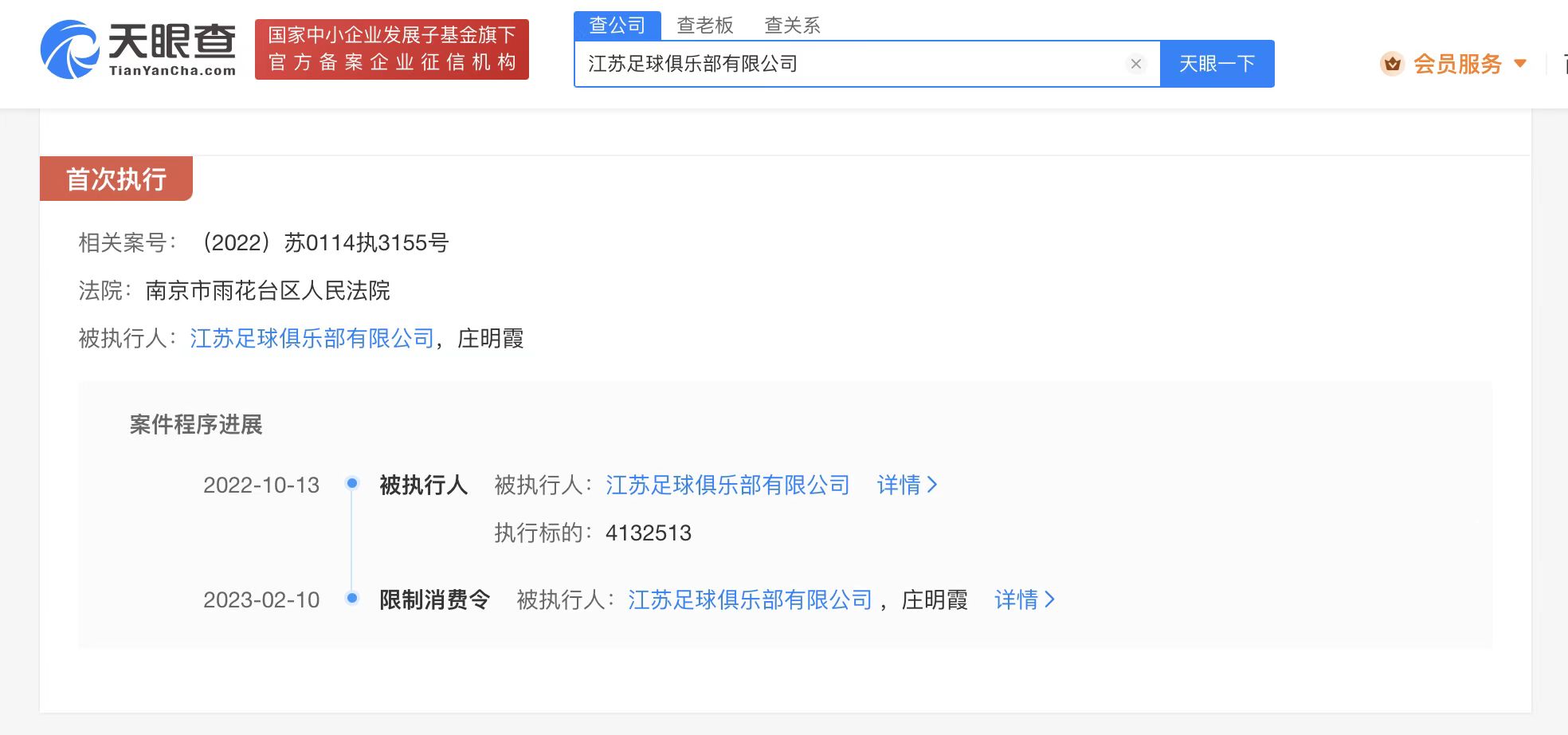Click the 首次执行 red label
Screen dimensions: 1568x735
pyautogui.click(x=116, y=179)
